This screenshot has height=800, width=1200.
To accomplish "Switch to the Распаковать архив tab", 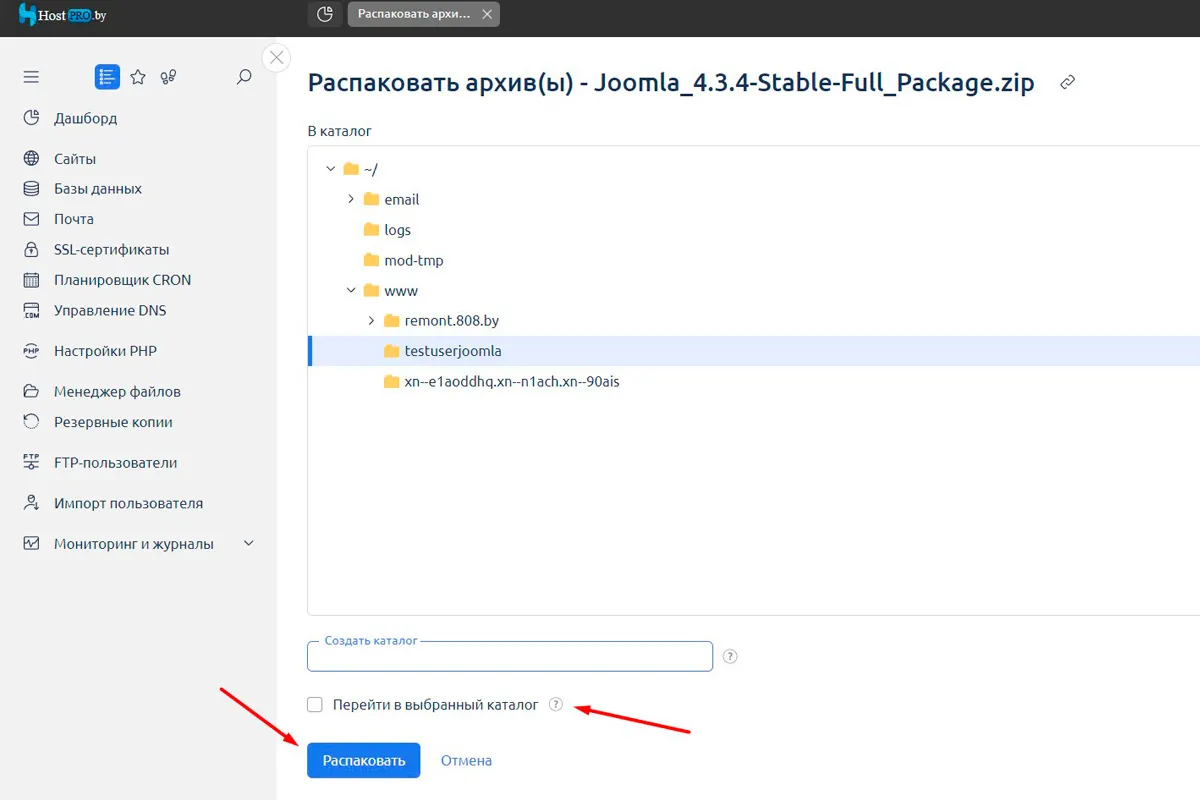I will (x=414, y=14).
